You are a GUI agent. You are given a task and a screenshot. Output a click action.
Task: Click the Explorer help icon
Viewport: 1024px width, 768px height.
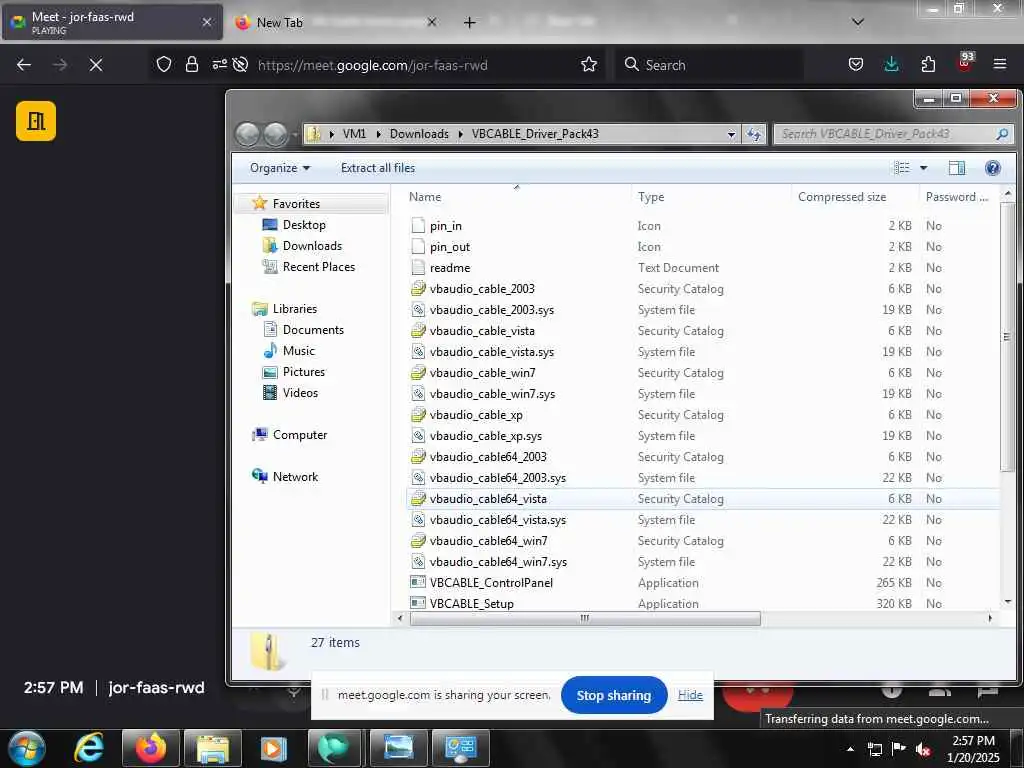coord(993,168)
